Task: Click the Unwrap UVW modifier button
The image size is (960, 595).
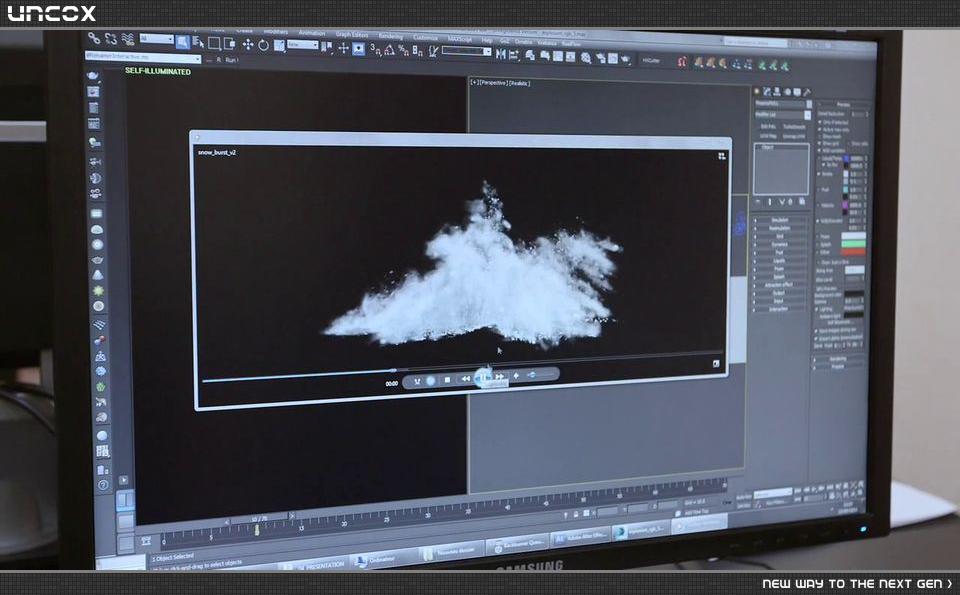Action: point(794,137)
